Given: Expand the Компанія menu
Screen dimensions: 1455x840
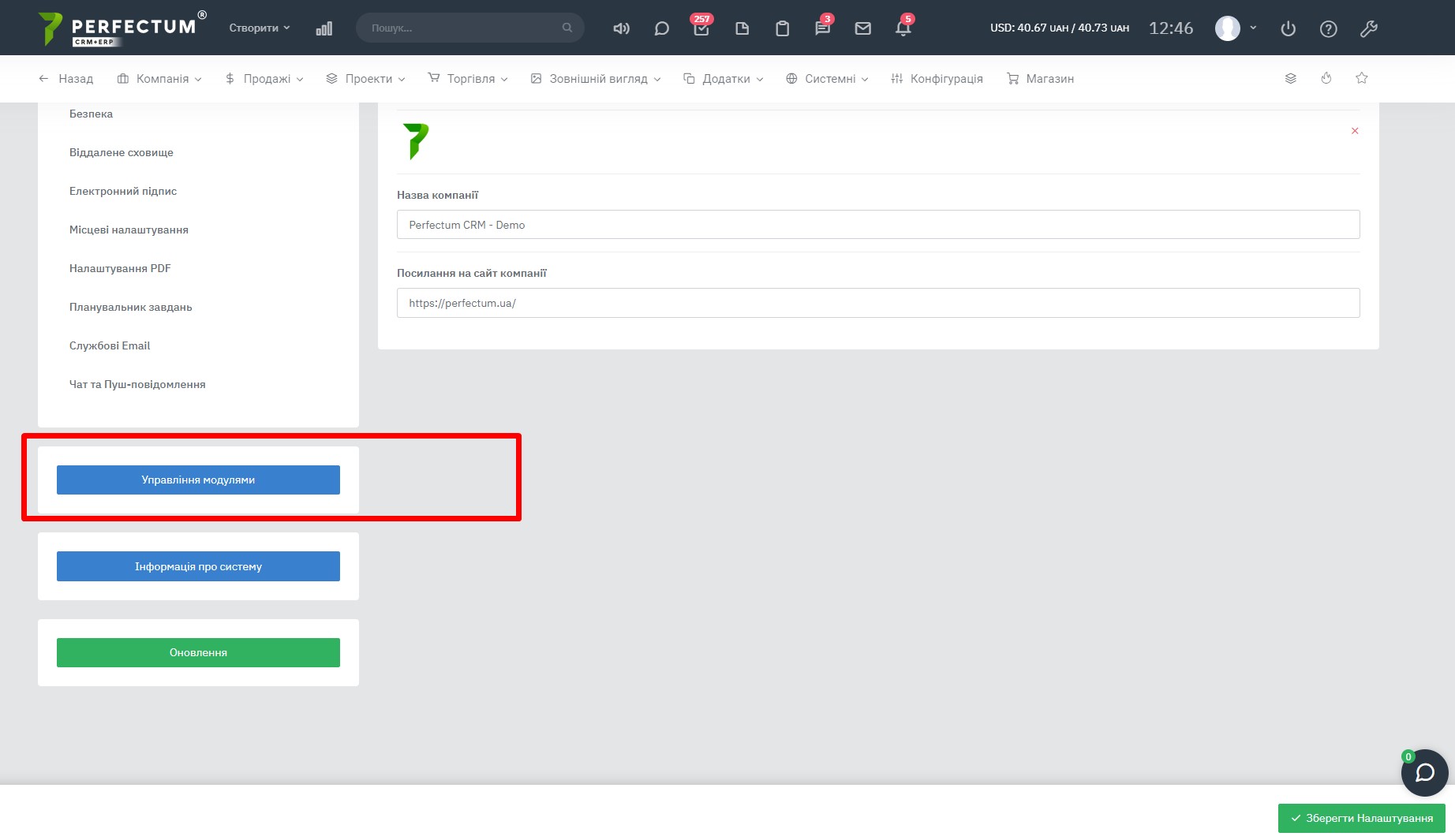Looking at the screenshot, I should point(160,79).
